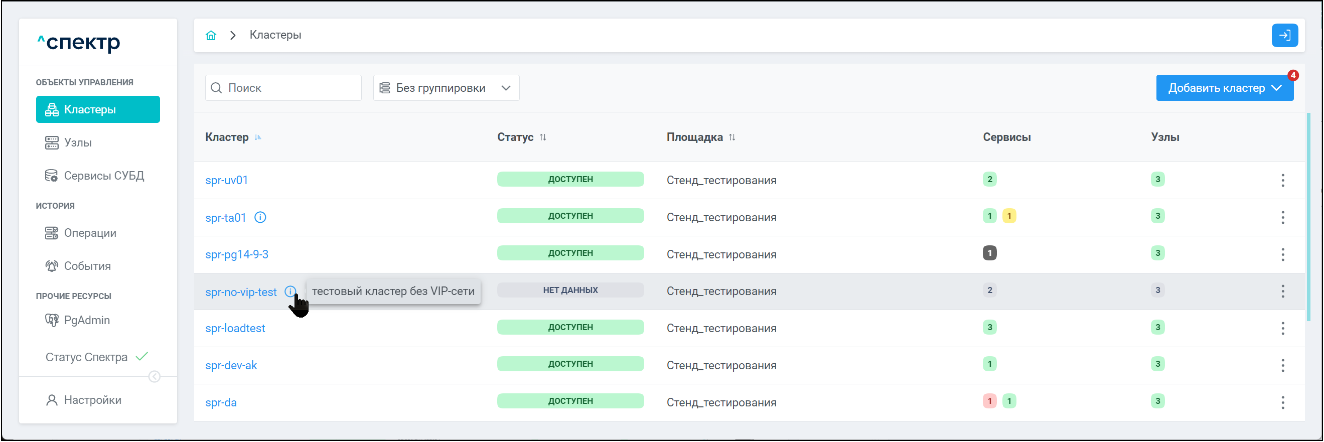Sort by Площадка column sort icon
1324x442 pixels.
(732, 137)
